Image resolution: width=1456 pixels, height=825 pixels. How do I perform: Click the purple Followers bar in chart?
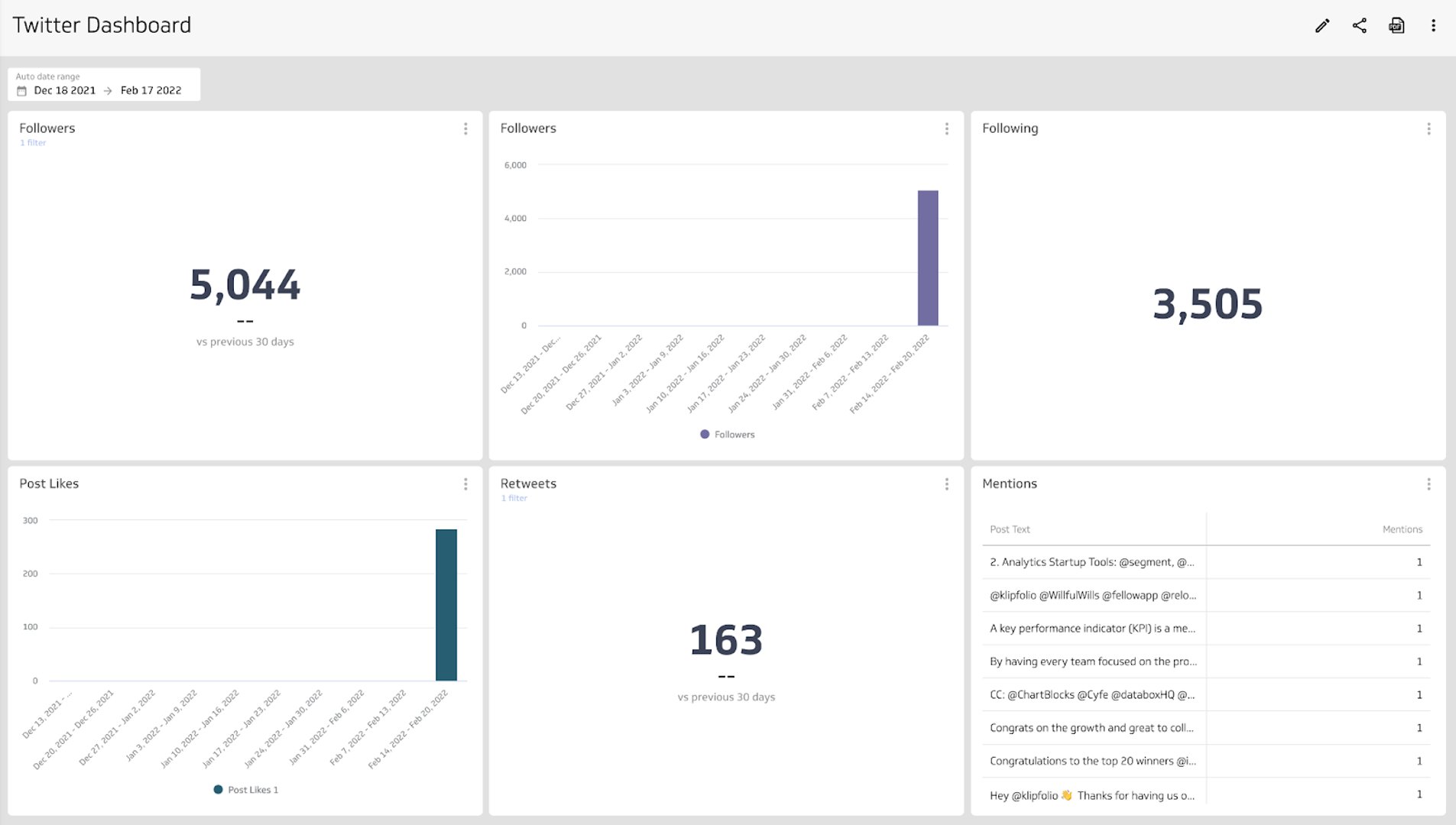[x=927, y=258]
